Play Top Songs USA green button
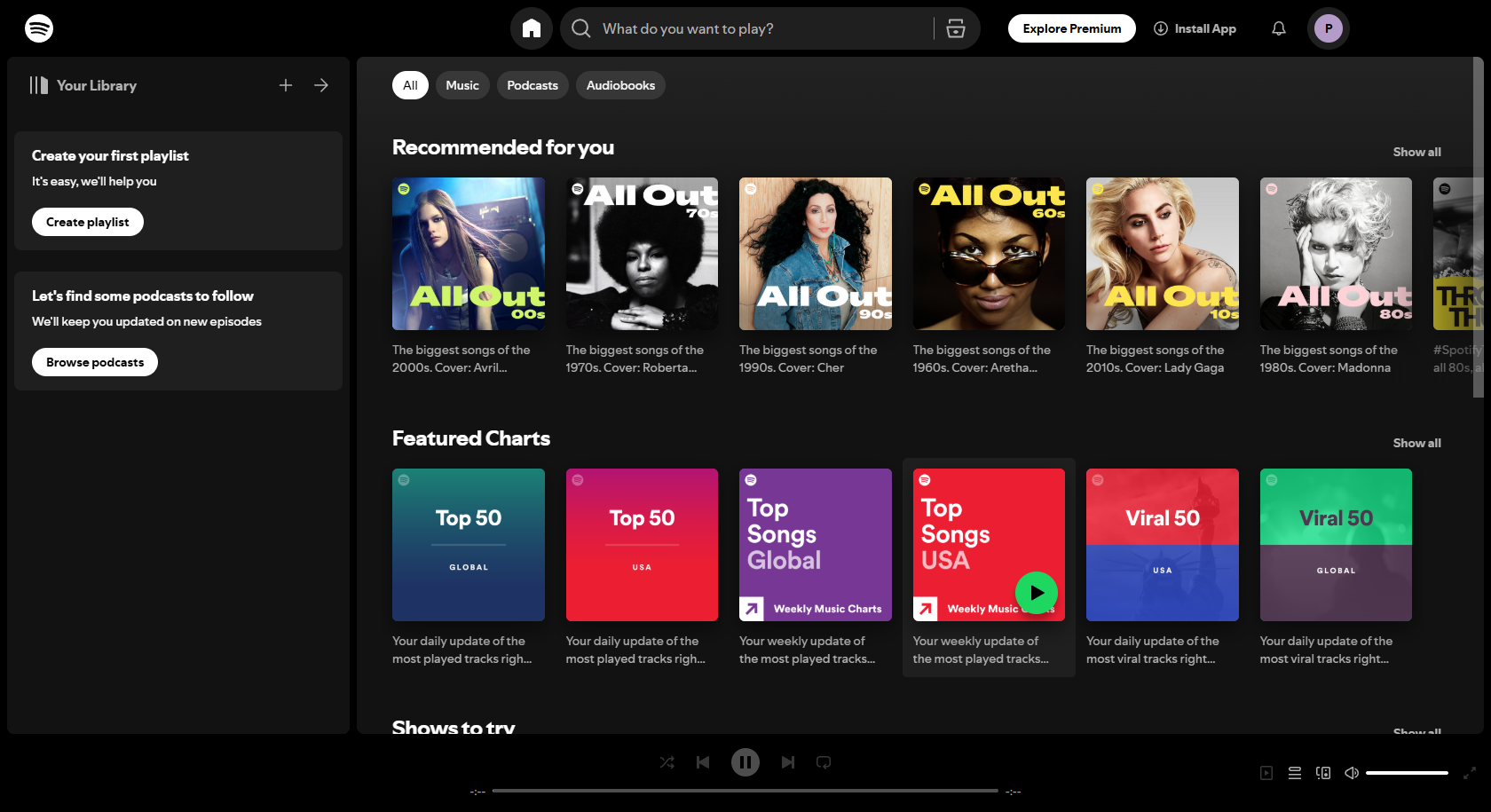The image size is (1491, 812). point(1037,593)
